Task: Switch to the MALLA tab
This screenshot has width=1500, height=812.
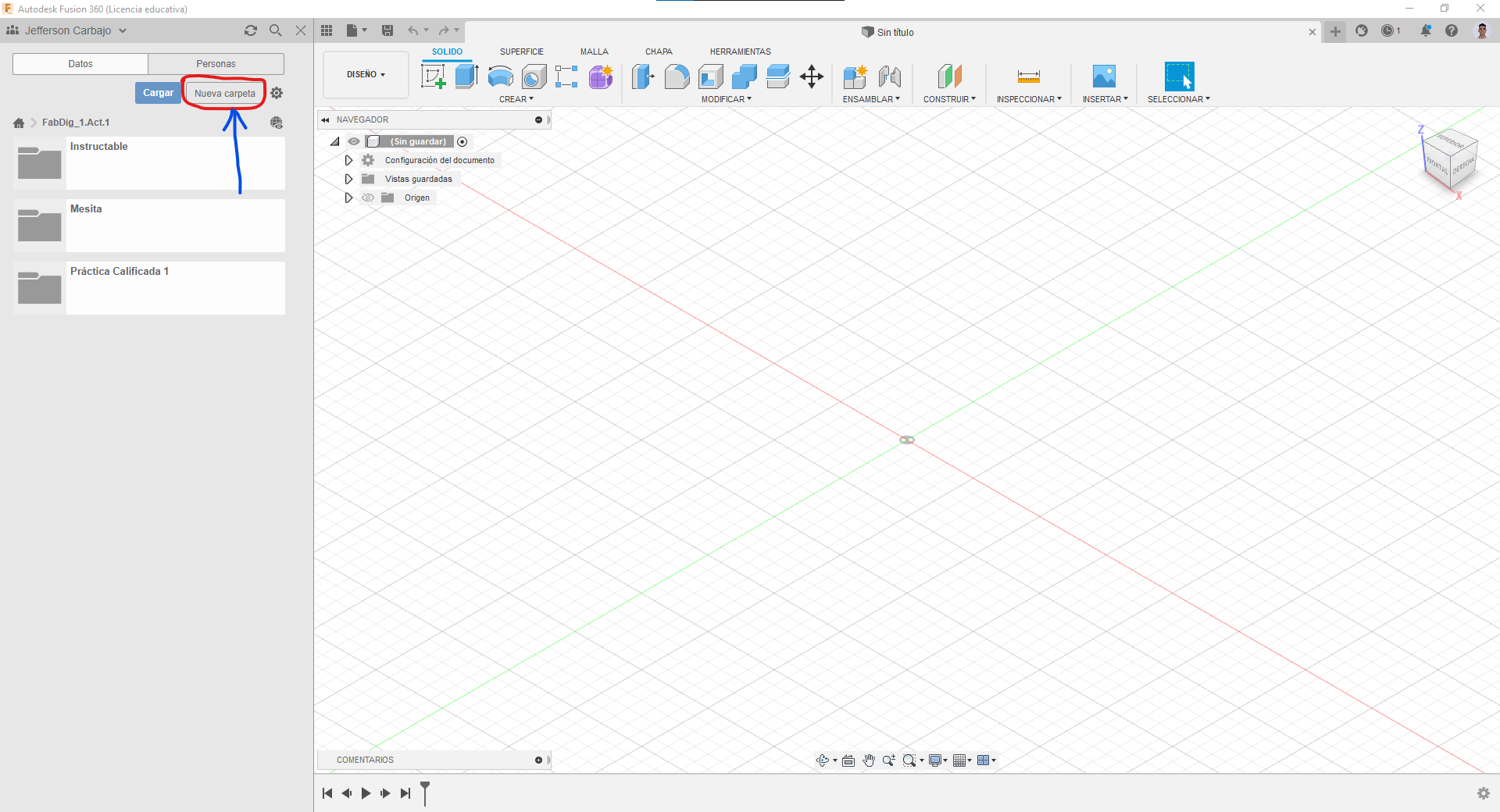Action: point(594,52)
